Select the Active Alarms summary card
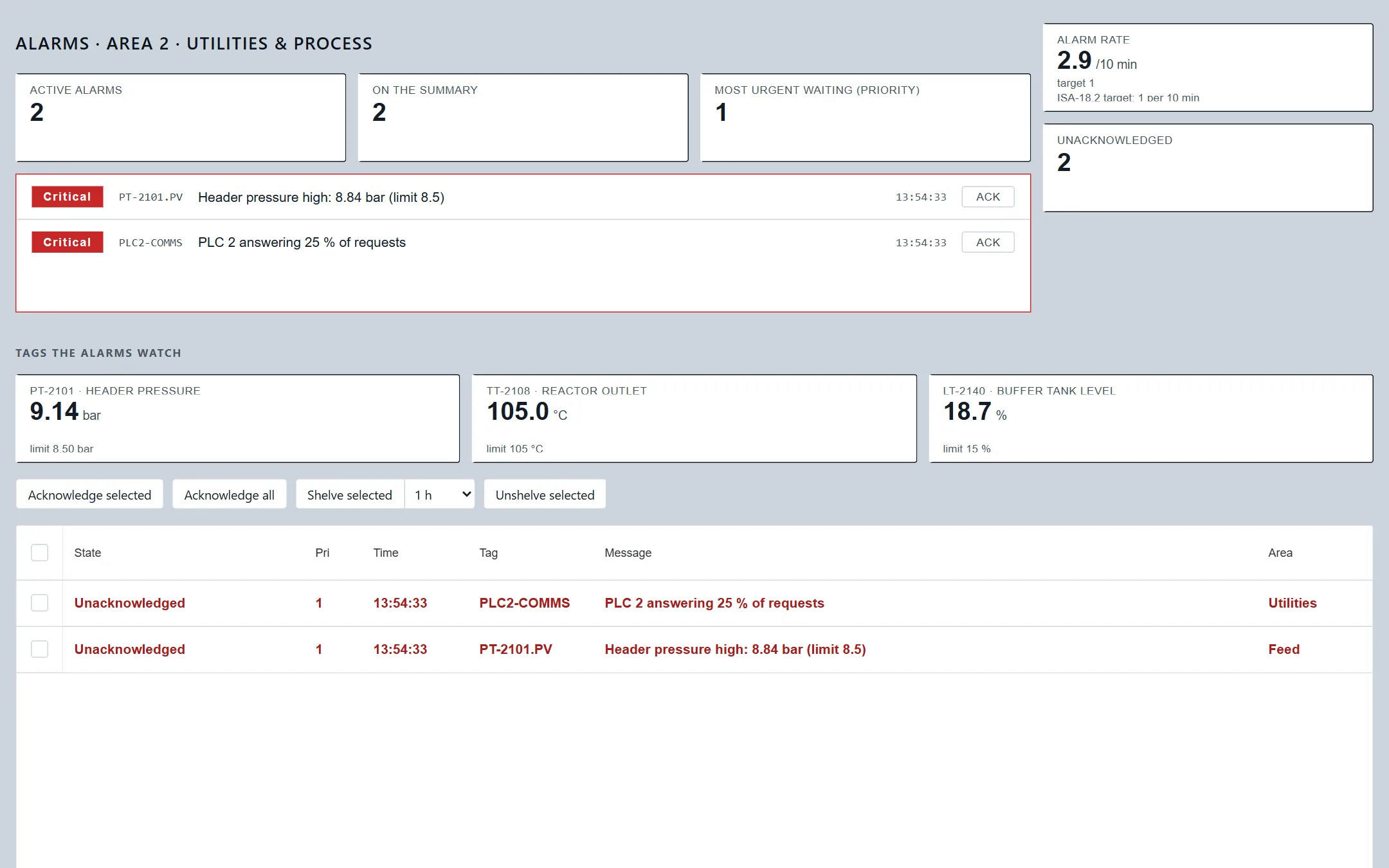 pos(181,118)
